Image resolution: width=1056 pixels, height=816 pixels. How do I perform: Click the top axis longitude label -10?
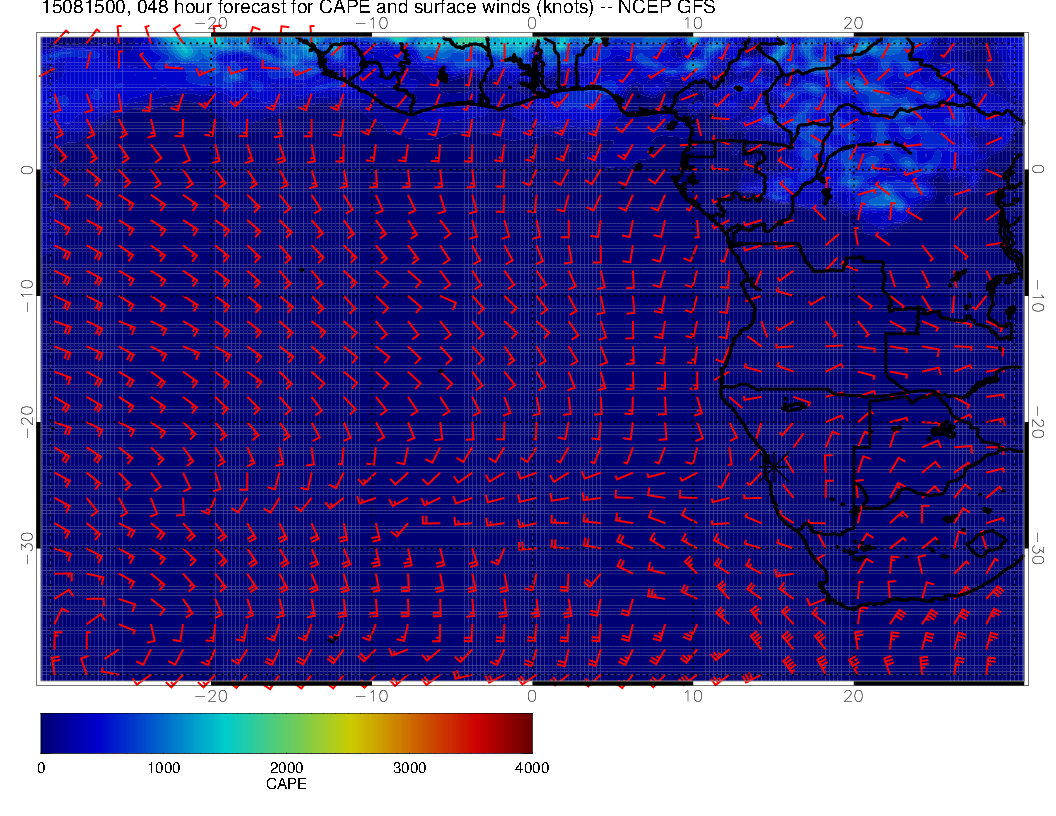point(371,24)
